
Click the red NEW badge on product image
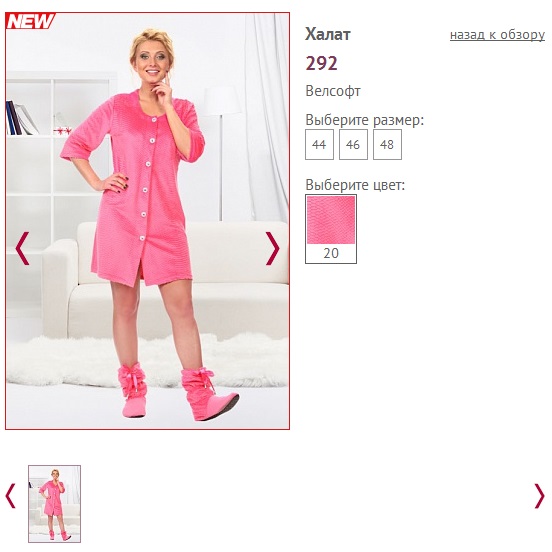[30, 21]
